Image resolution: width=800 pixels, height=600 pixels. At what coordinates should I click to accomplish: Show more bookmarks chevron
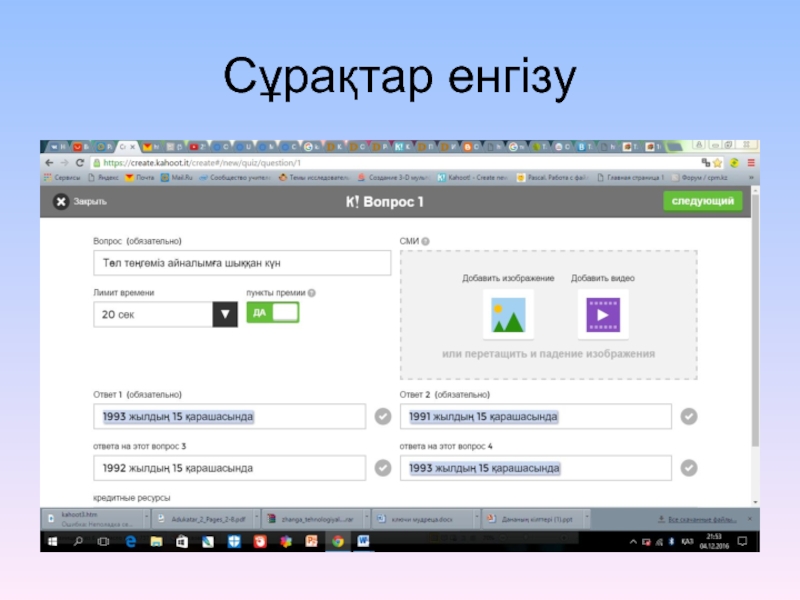point(751,178)
